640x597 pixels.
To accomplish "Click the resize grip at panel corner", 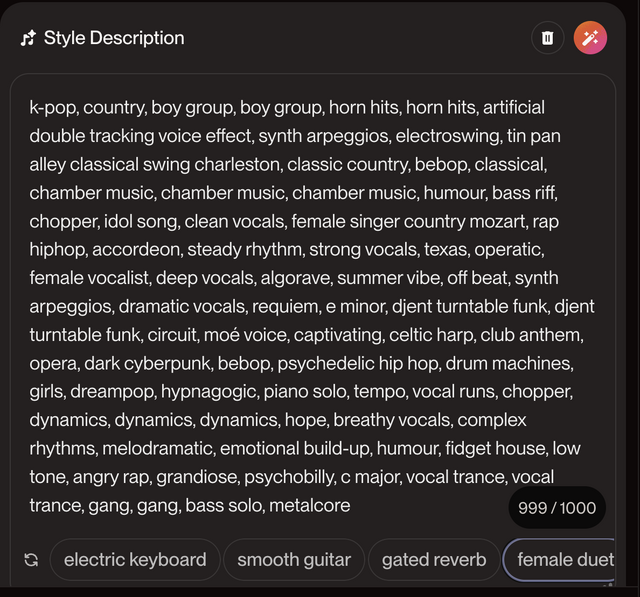I will point(609,584).
